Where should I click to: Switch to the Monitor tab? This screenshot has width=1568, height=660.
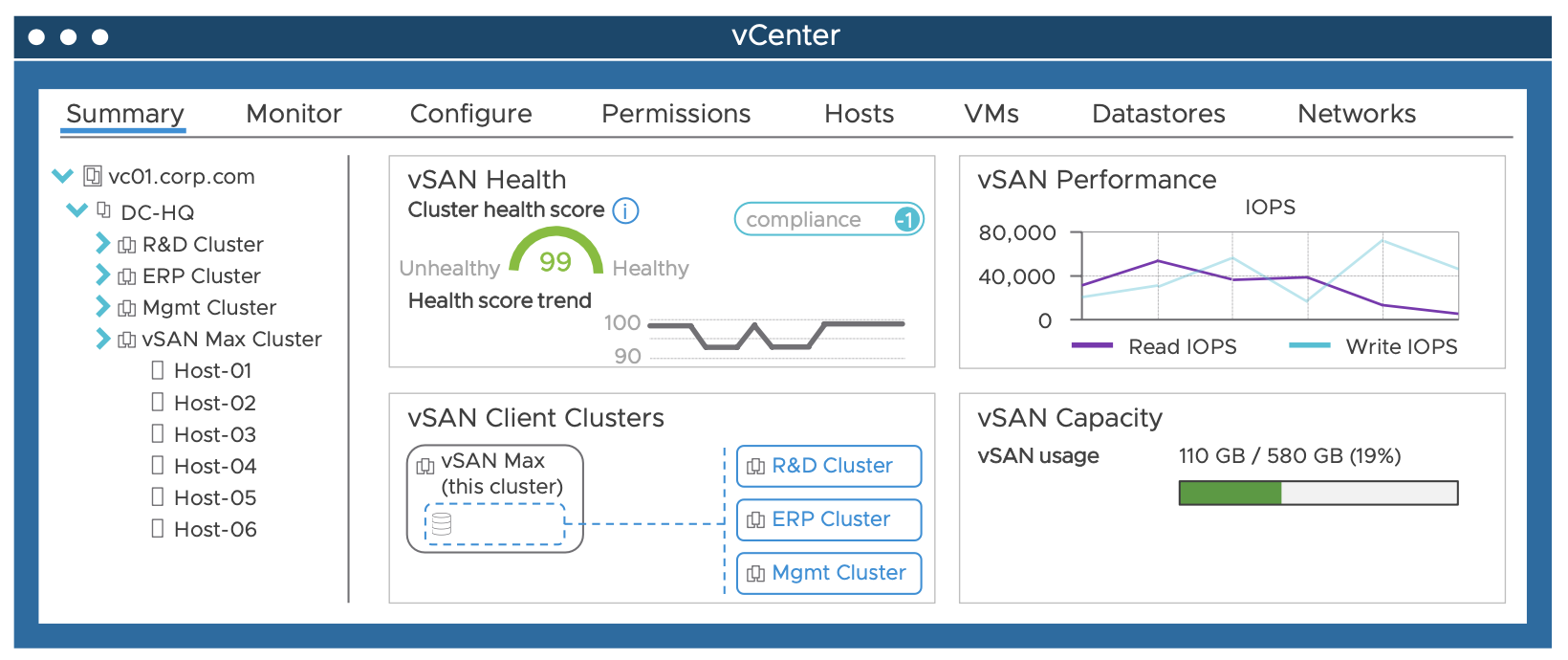tap(294, 114)
